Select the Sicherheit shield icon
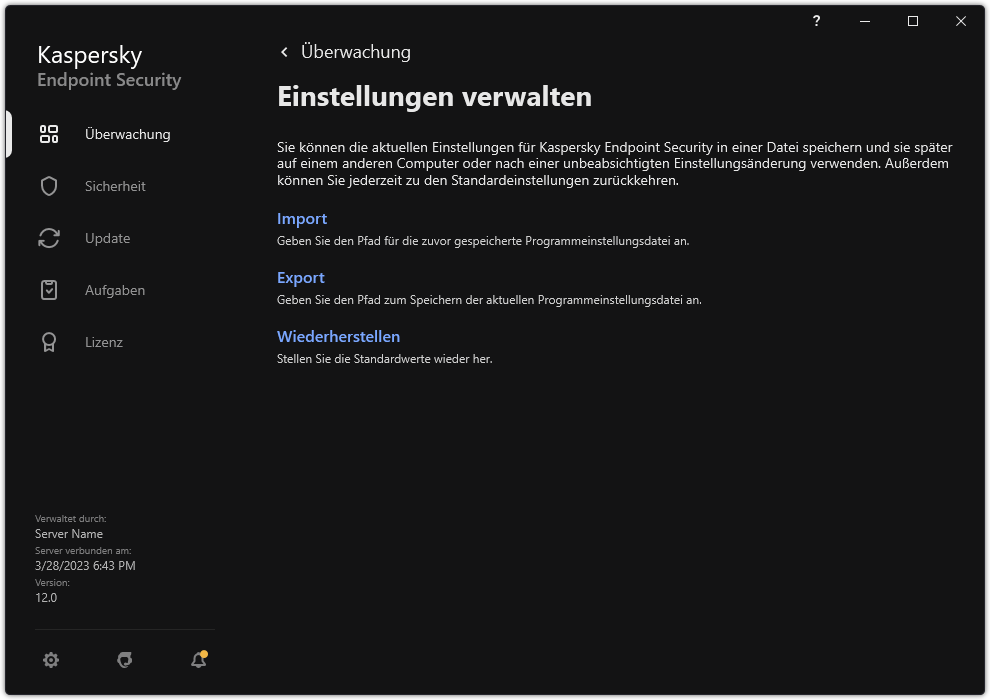This screenshot has width=990, height=700. point(48,185)
